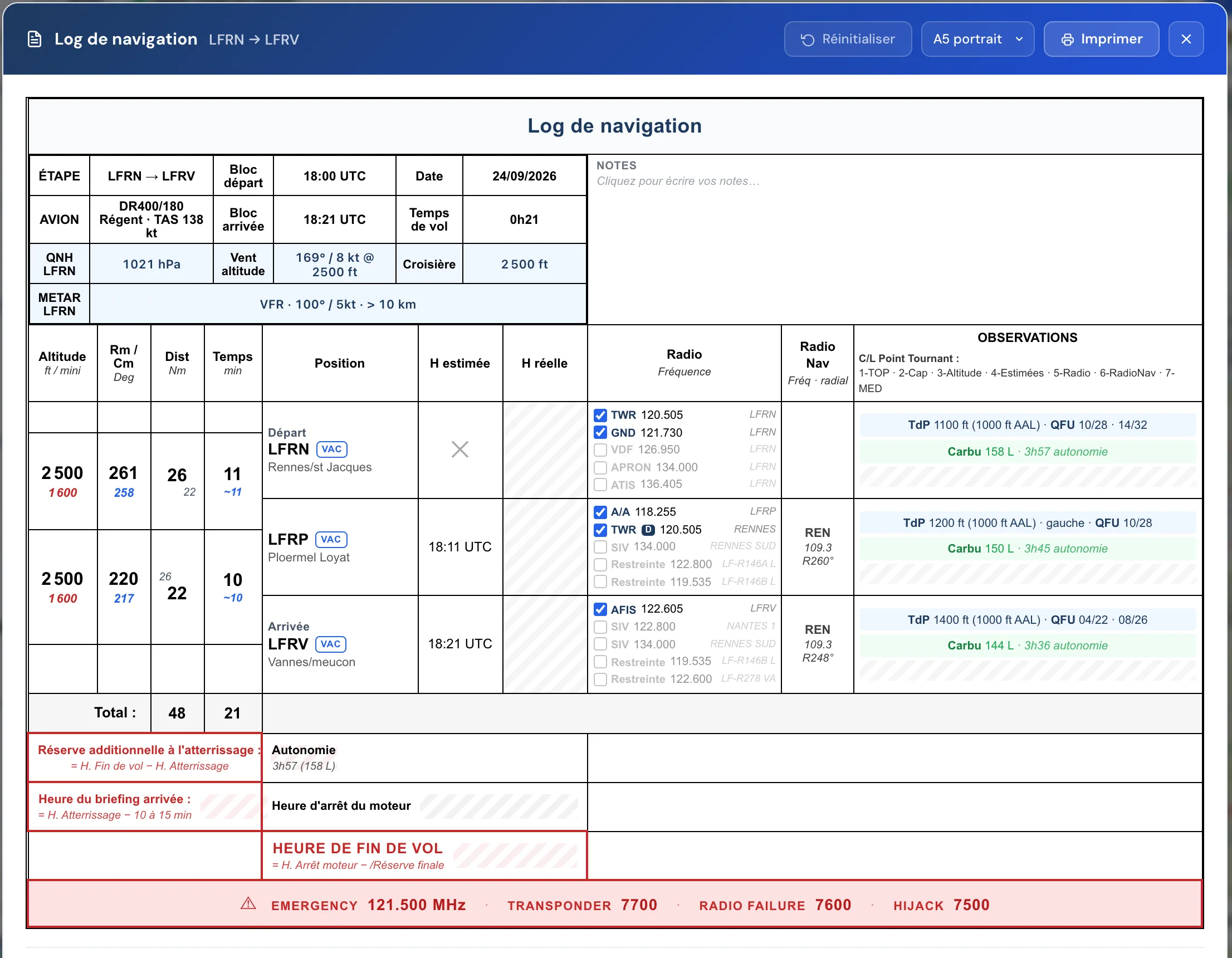
Task: Click the Carbu 150 L observation line
Action: point(1027,549)
